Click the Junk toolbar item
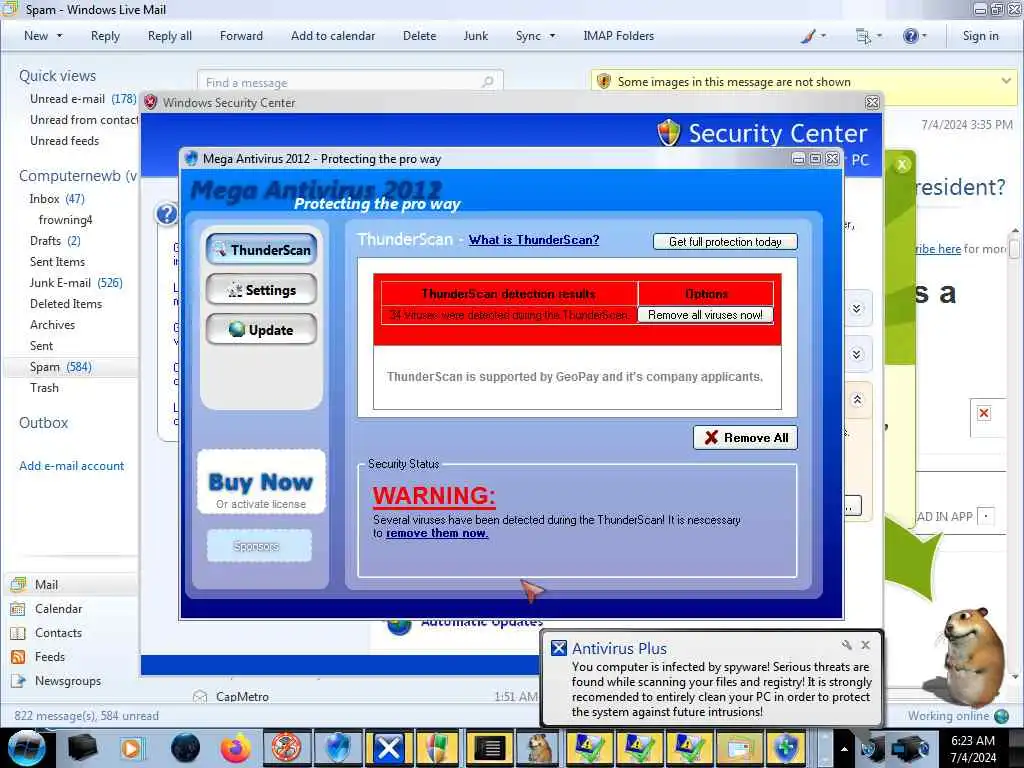 475,36
